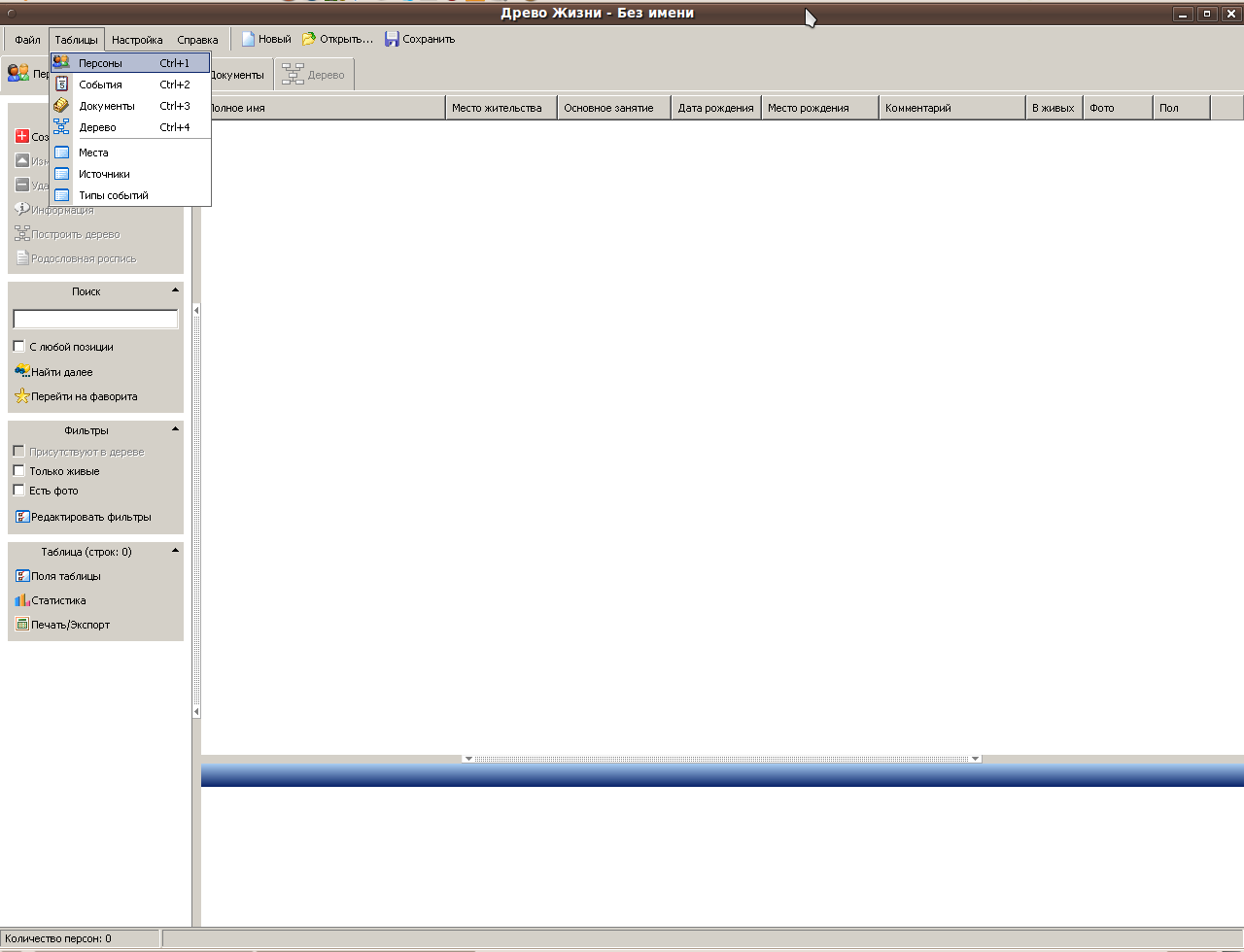Open Печать/Экспорт
1244x952 pixels.
coord(62,625)
